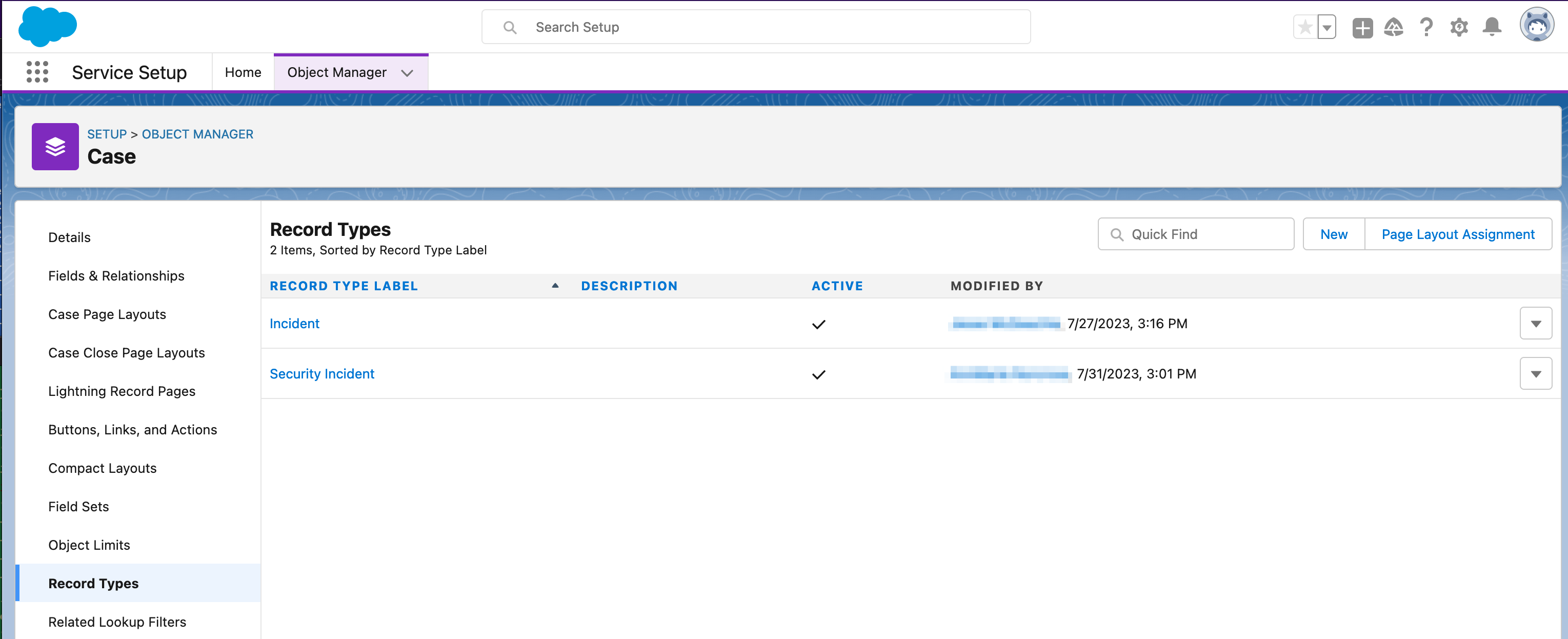
Task: Expand the Incident record type dropdown
Action: coord(1536,323)
